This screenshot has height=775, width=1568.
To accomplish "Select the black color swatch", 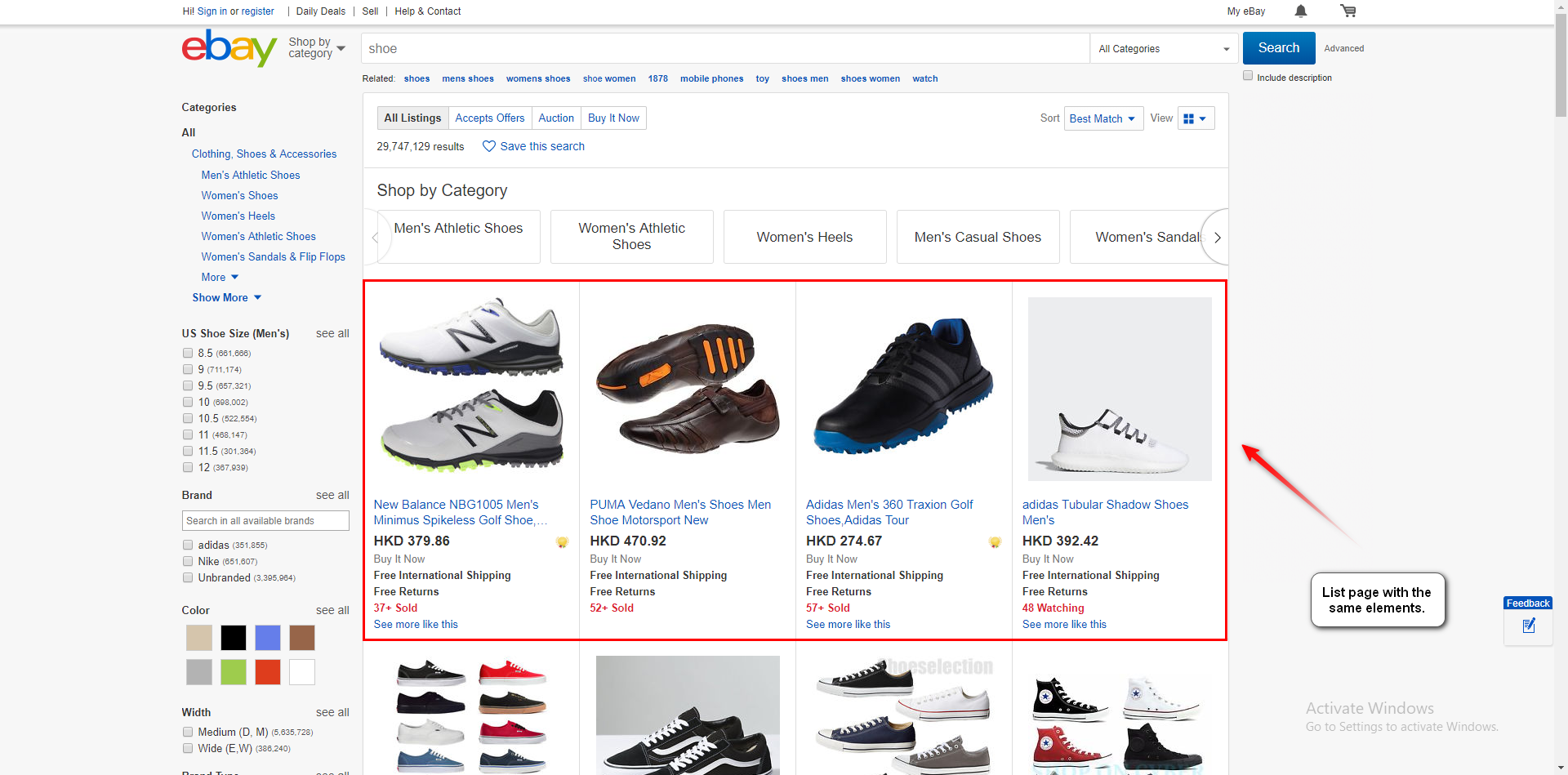I will pos(234,638).
